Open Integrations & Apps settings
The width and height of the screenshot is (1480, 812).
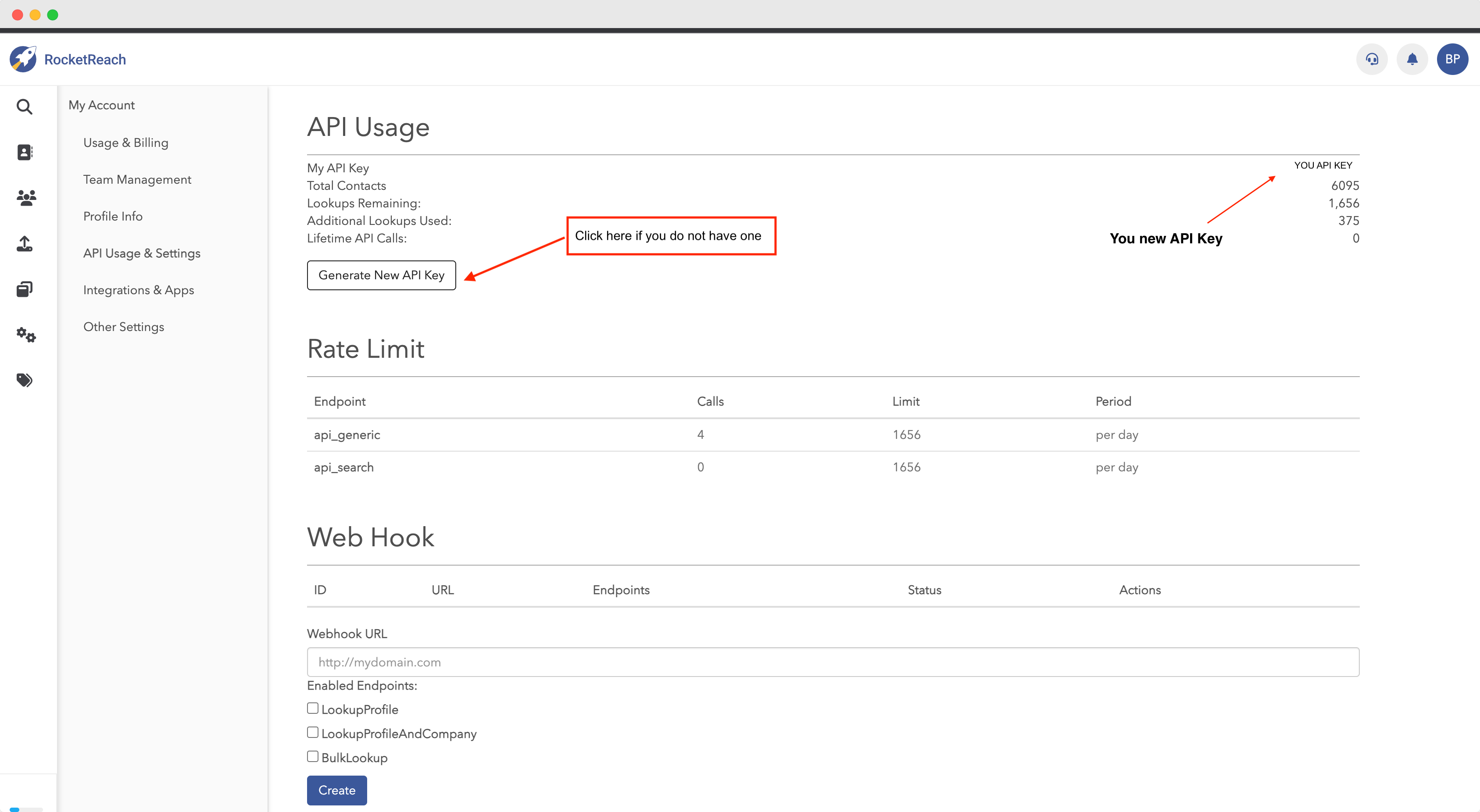[139, 290]
